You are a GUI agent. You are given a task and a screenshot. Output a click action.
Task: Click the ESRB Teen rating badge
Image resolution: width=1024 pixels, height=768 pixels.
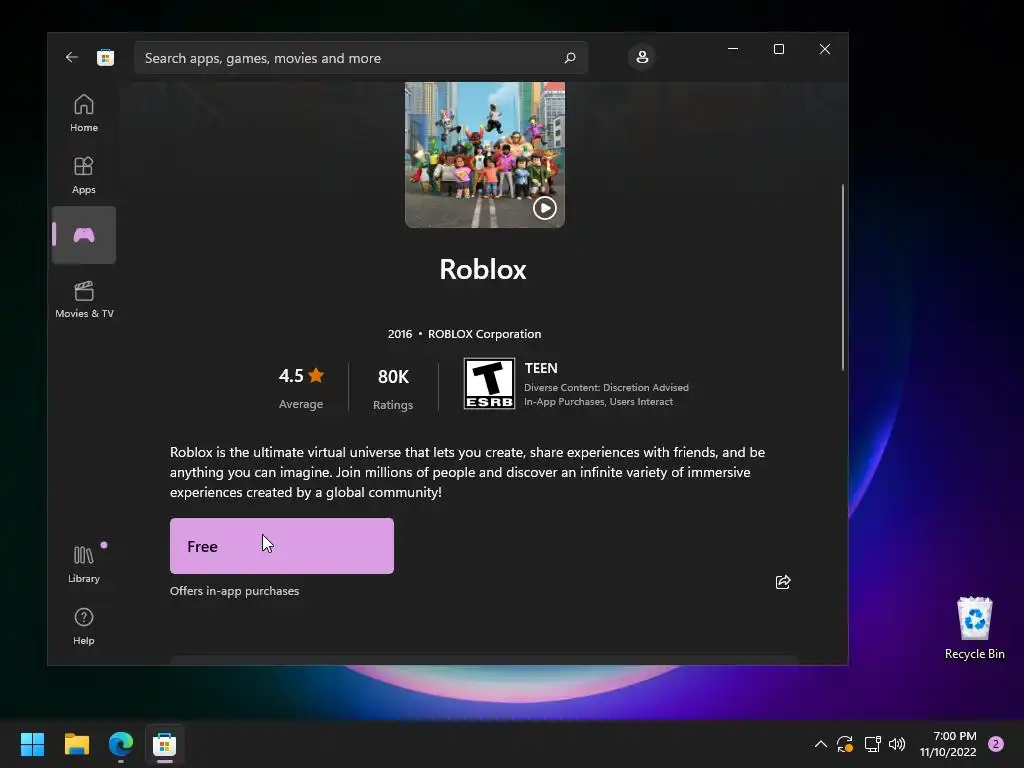pos(489,383)
